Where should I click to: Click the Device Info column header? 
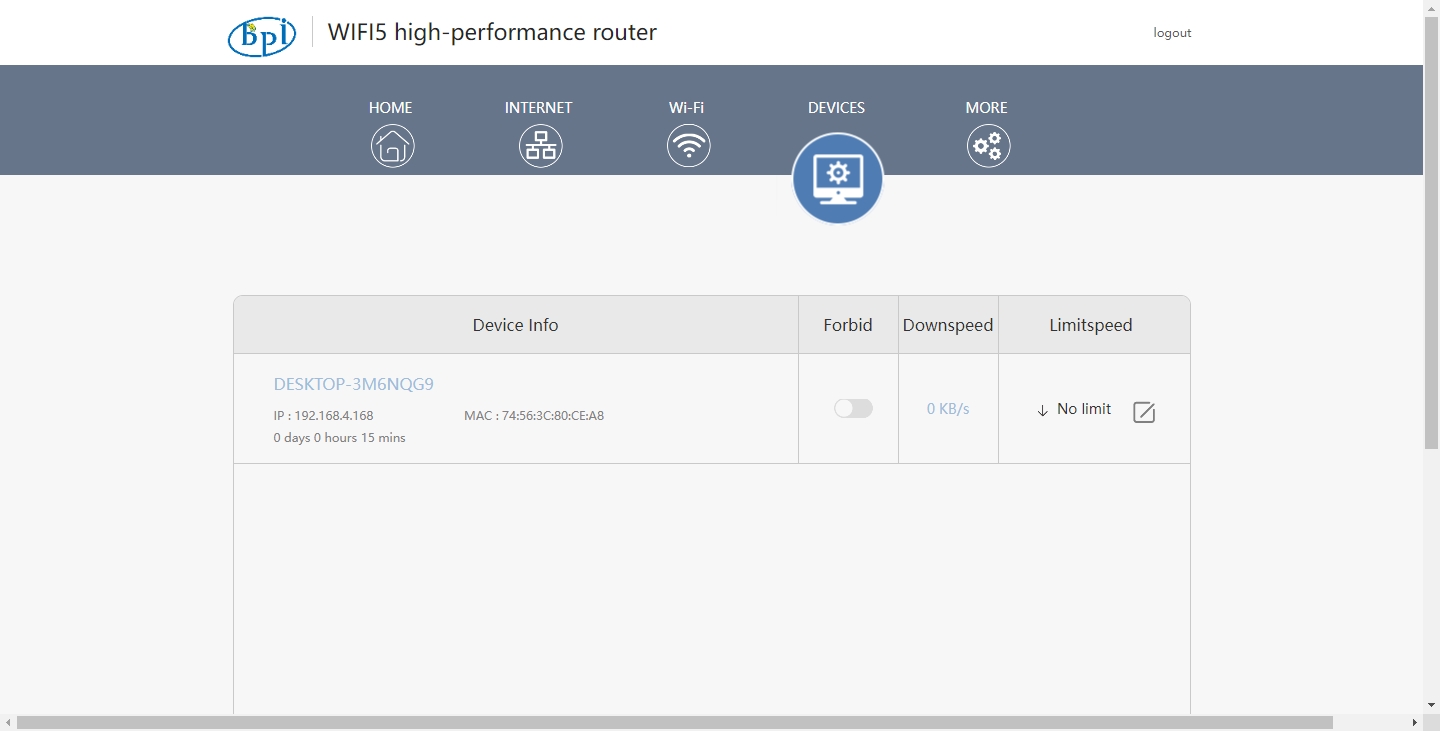point(515,325)
